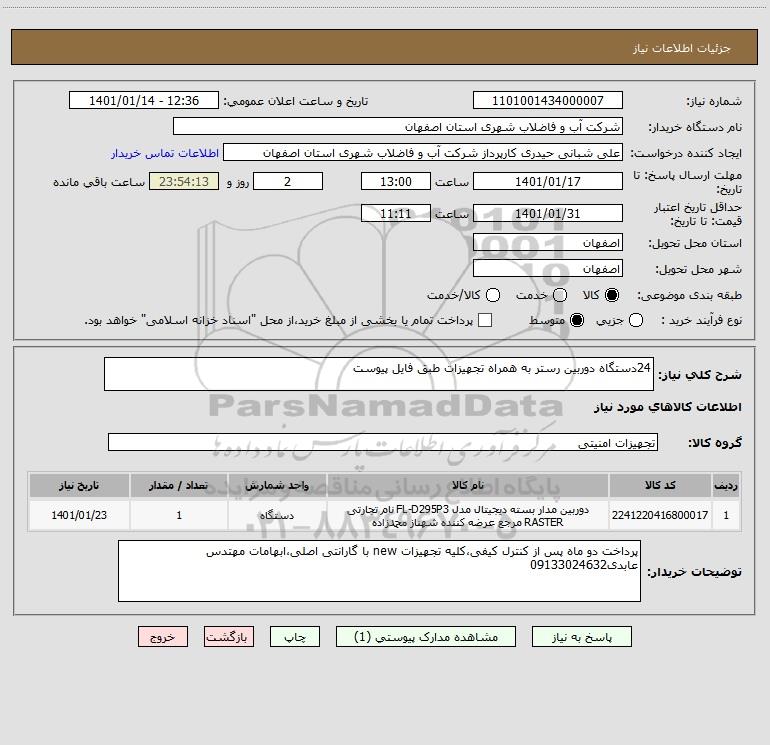Screen dimensions: 770x745
Task: Click the جزئیات اطلاعات نیاز header title
Action: pyautogui.click(x=681, y=48)
